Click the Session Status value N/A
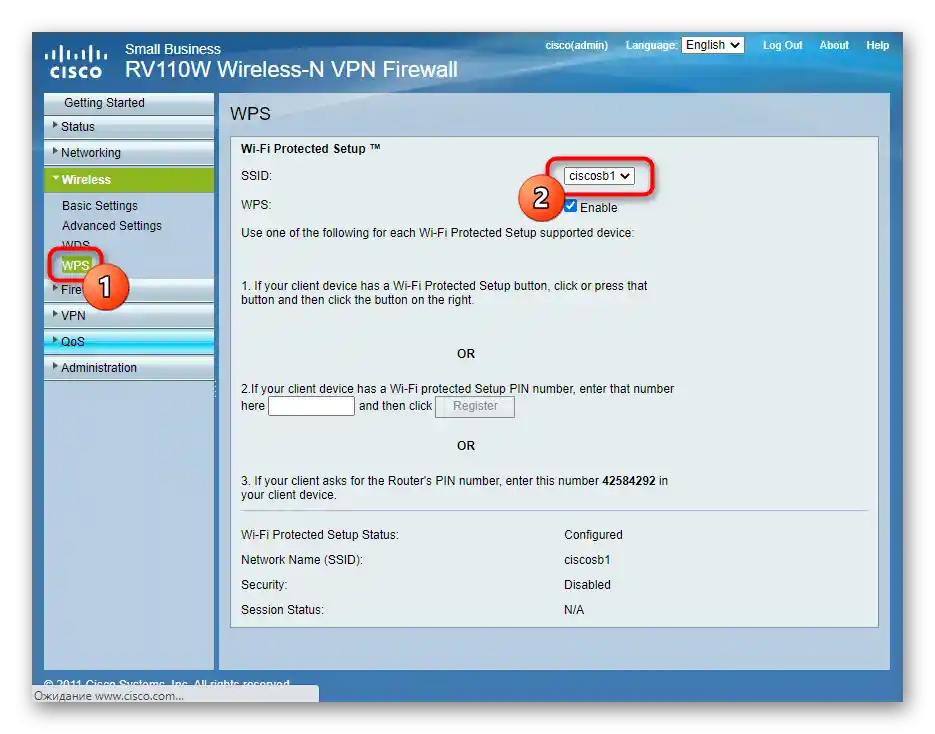Image resolution: width=935 pixels, height=734 pixels. 574,610
